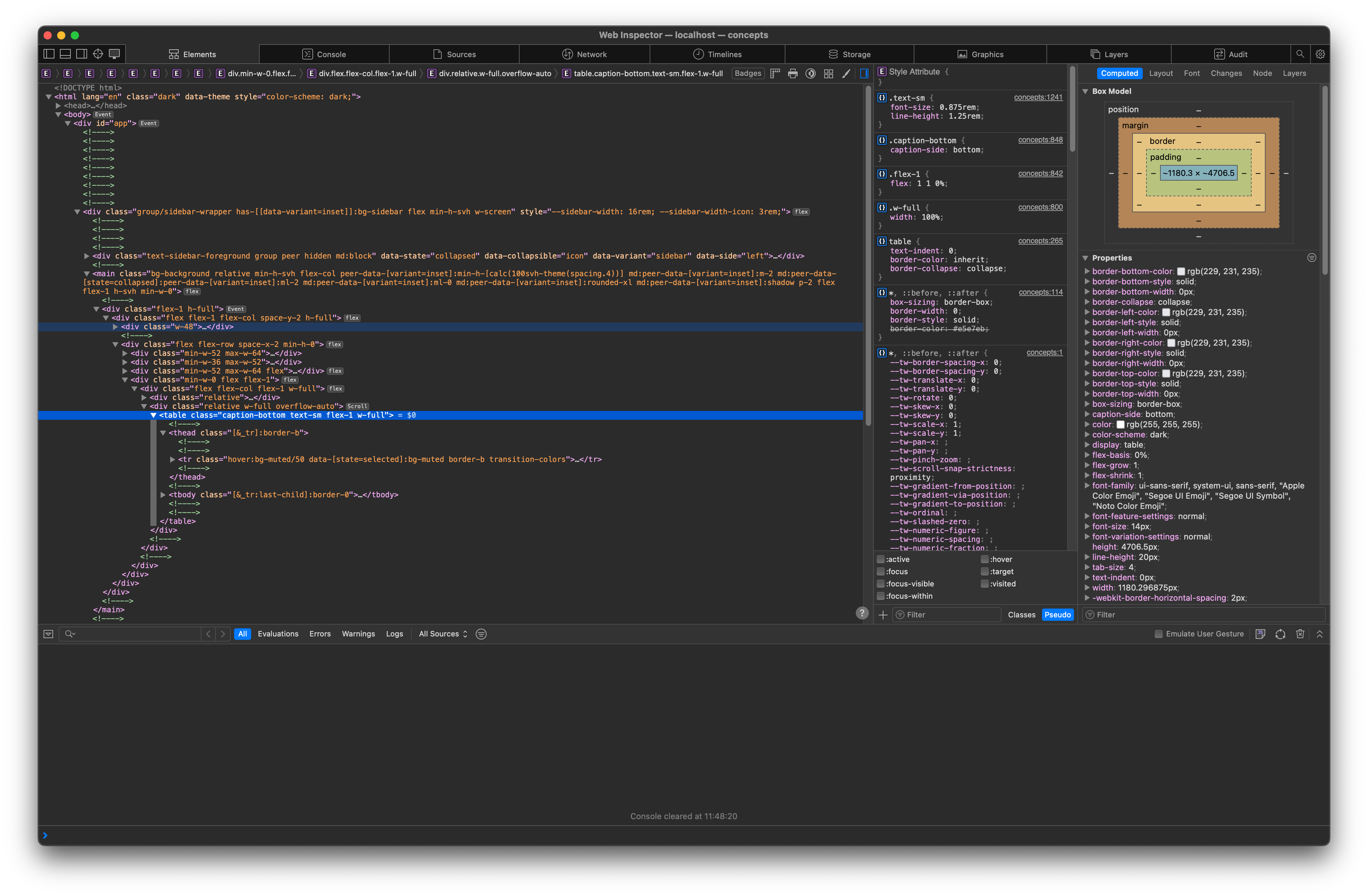Open concepts:1241 source link
The image size is (1368, 896).
click(x=1038, y=97)
